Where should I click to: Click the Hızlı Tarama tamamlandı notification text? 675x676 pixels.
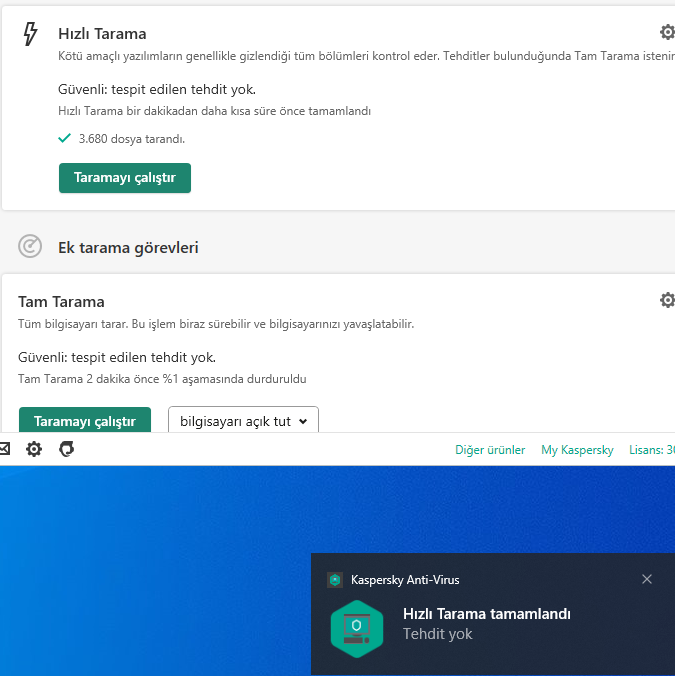(487, 613)
